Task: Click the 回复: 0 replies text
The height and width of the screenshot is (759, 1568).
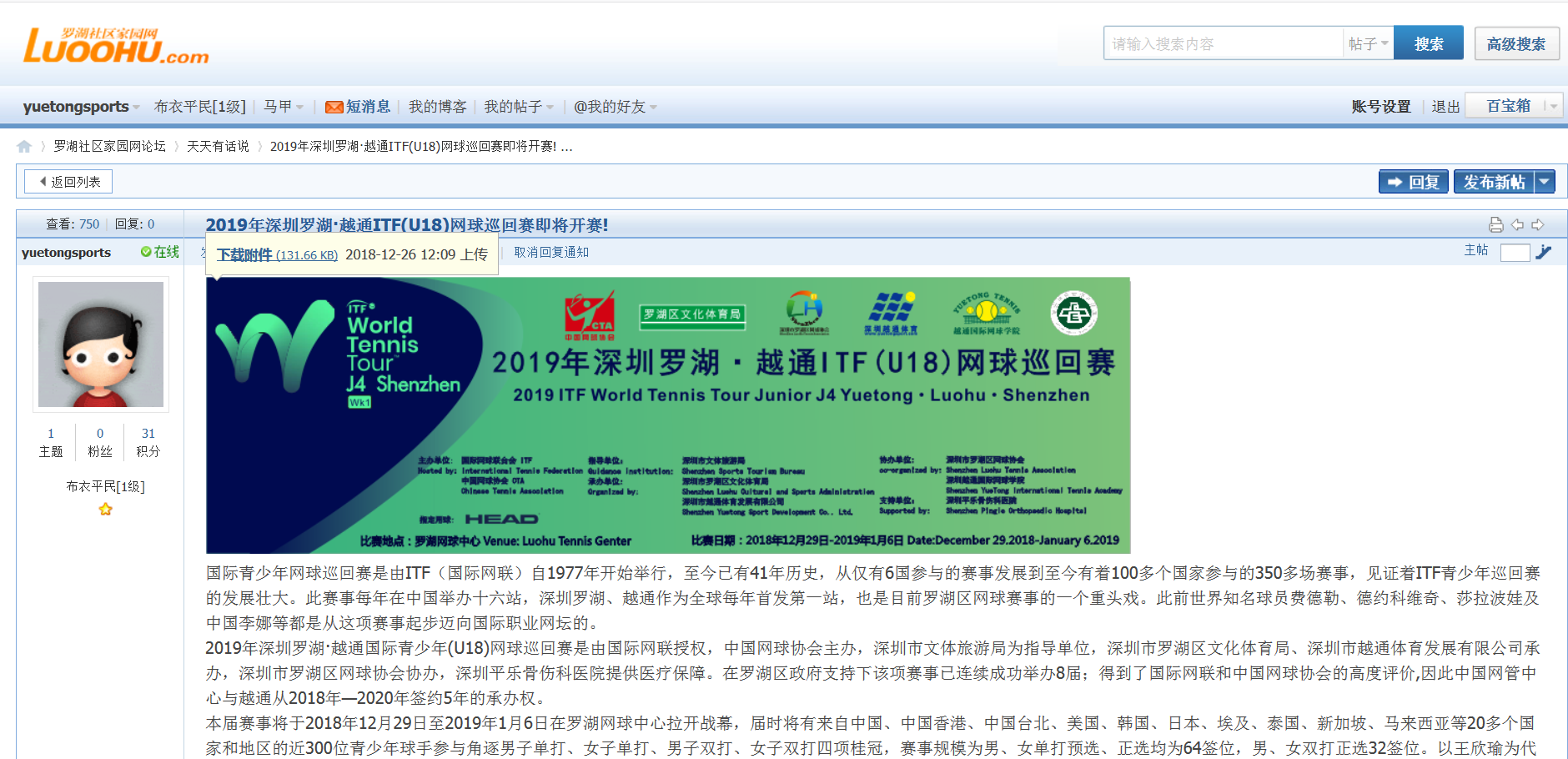Action: [x=135, y=224]
